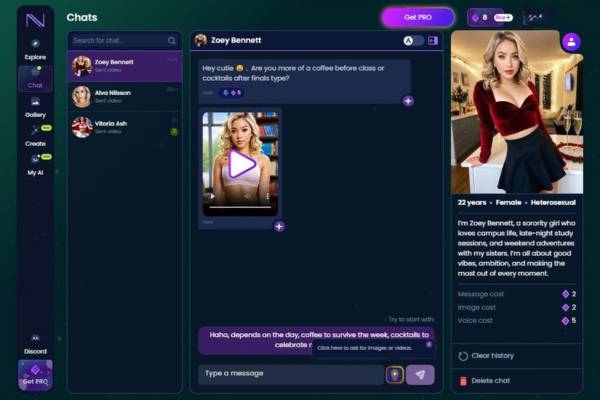
Task: Click the 'Hey cutie' message text
Action: 293,73
